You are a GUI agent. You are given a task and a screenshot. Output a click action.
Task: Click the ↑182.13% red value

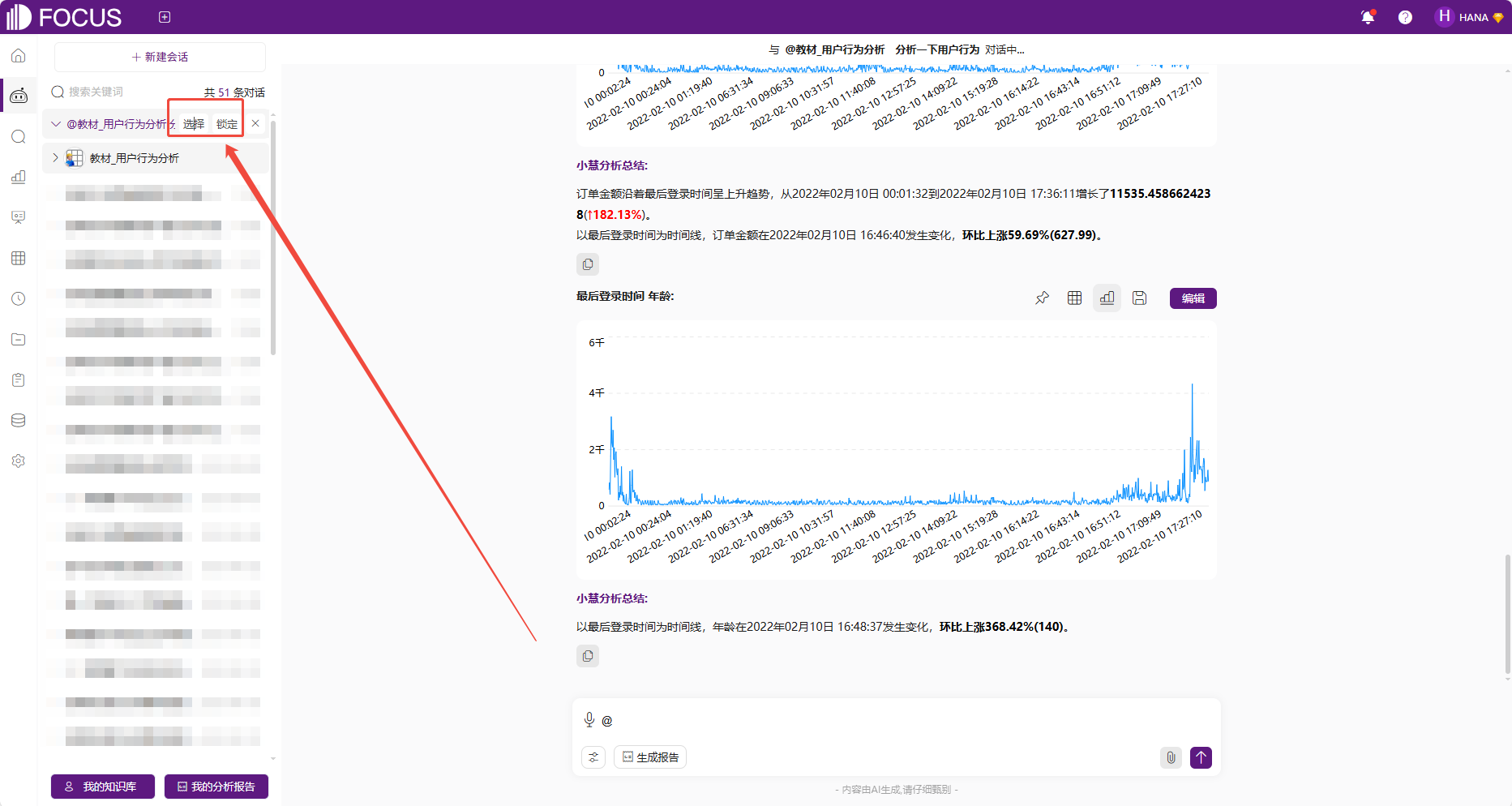[x=616, y=215]
